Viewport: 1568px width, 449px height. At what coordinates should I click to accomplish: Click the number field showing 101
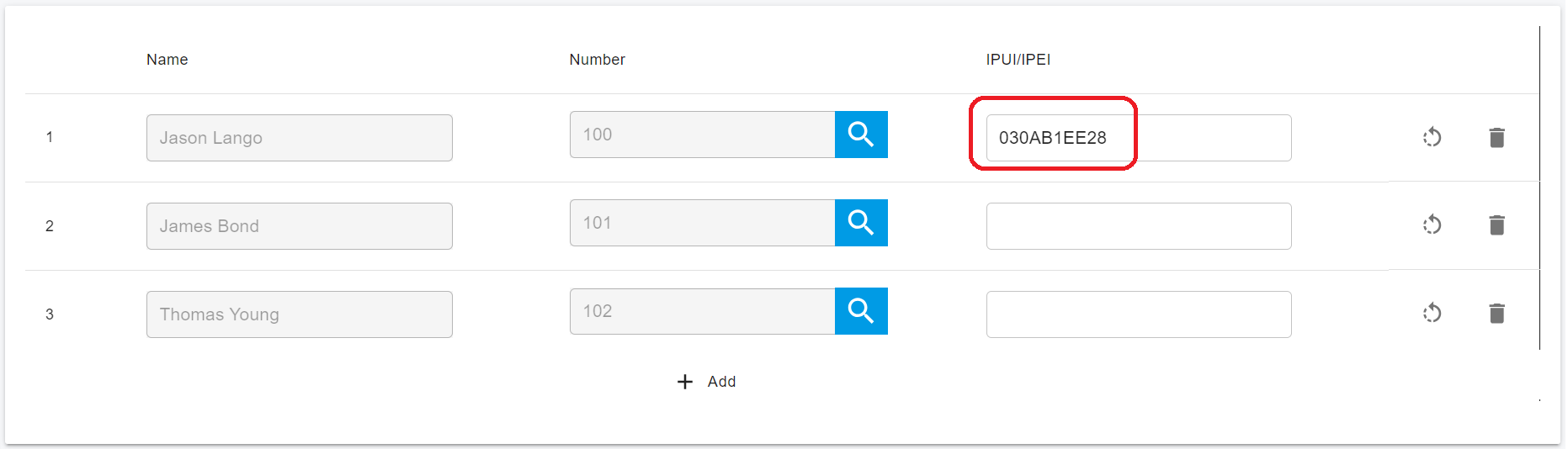tap(702, 223)
